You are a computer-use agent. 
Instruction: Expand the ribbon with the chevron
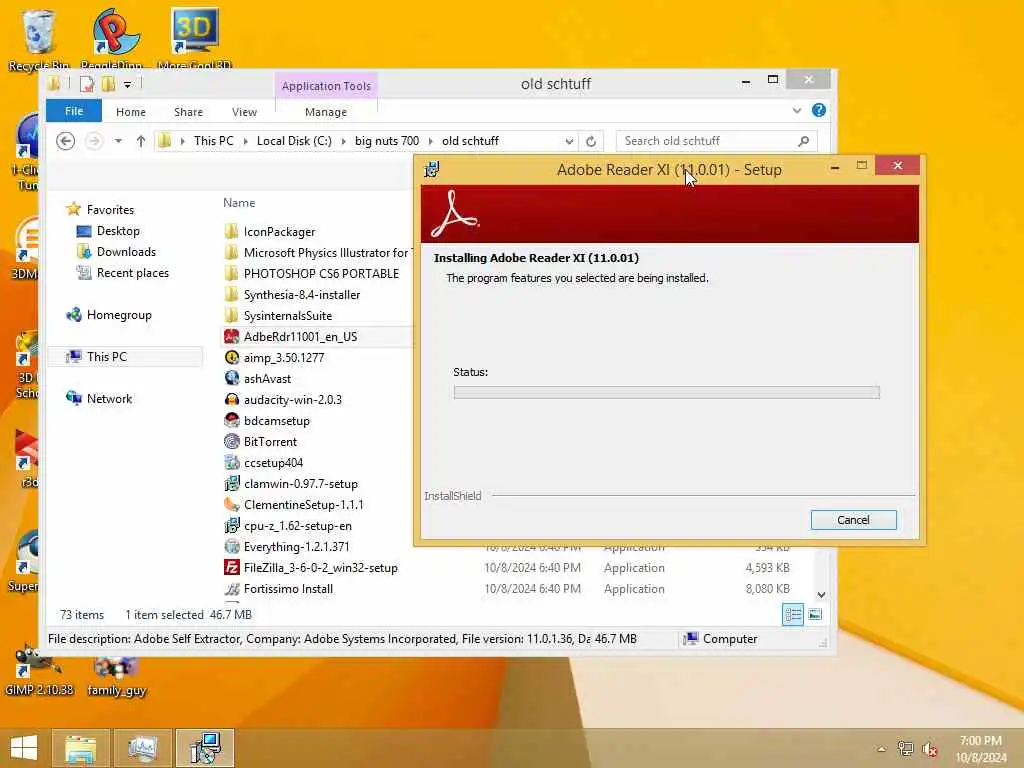click(x=797, y=110)
